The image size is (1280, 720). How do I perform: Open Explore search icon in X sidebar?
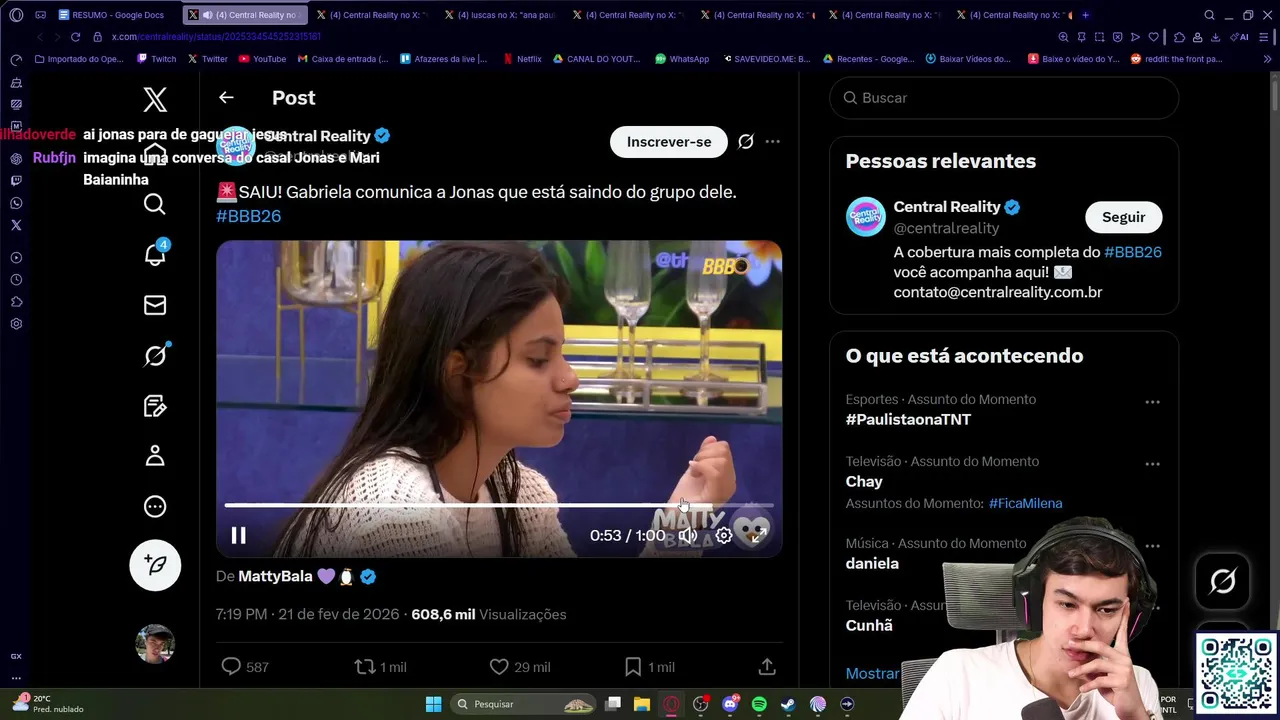(x=155, y=204)
